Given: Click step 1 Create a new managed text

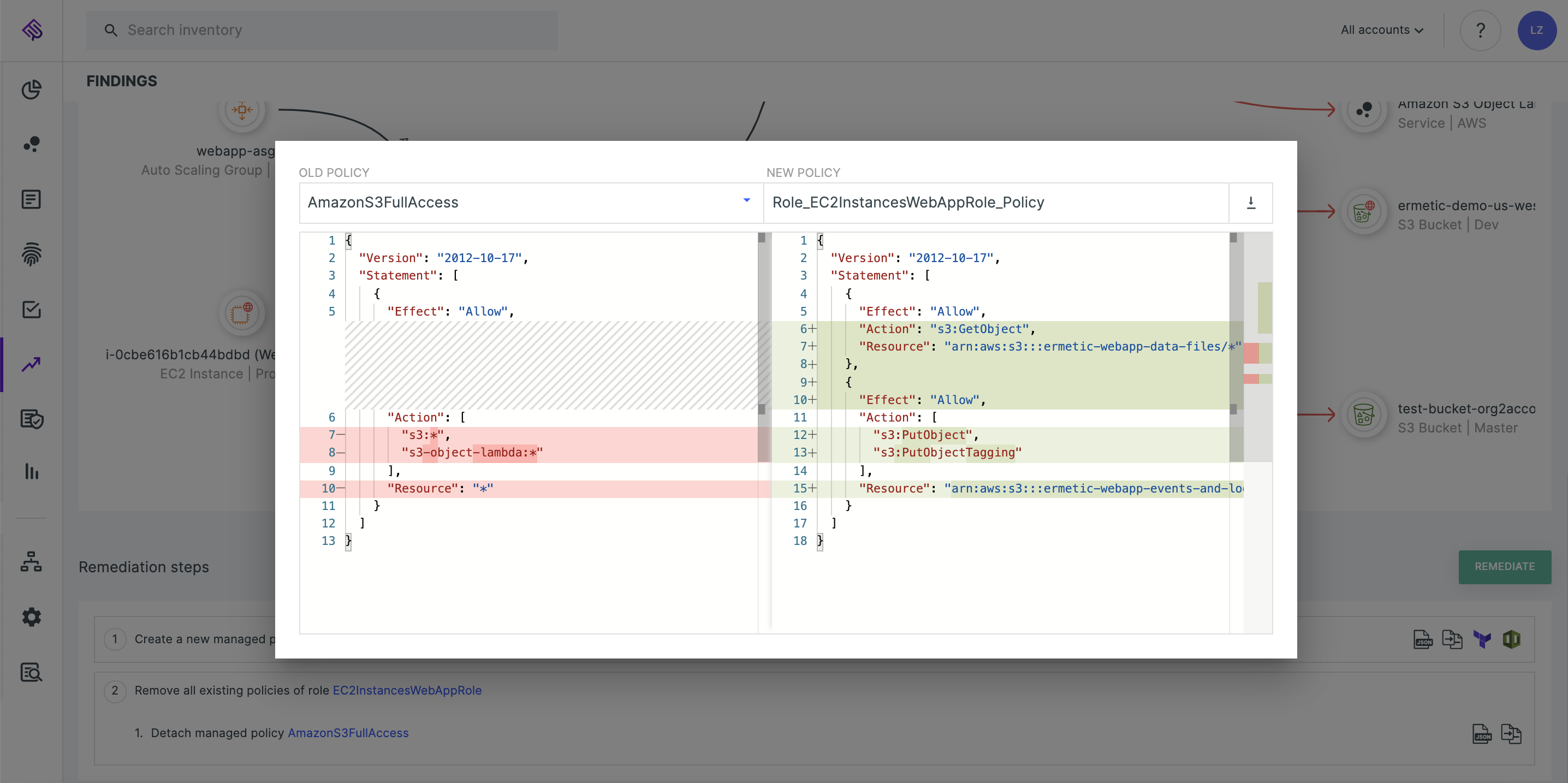Looking at the screenshot, I should tap(205, 639).
